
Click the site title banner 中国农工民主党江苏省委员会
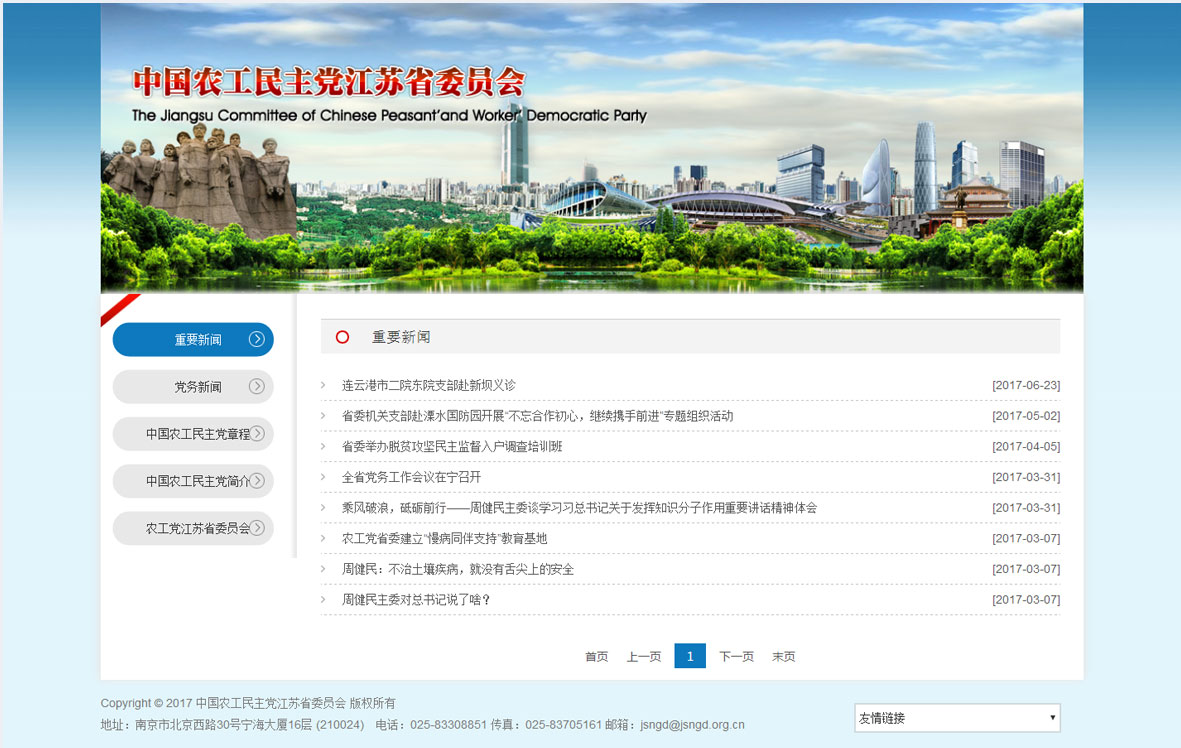coord(329,82)
